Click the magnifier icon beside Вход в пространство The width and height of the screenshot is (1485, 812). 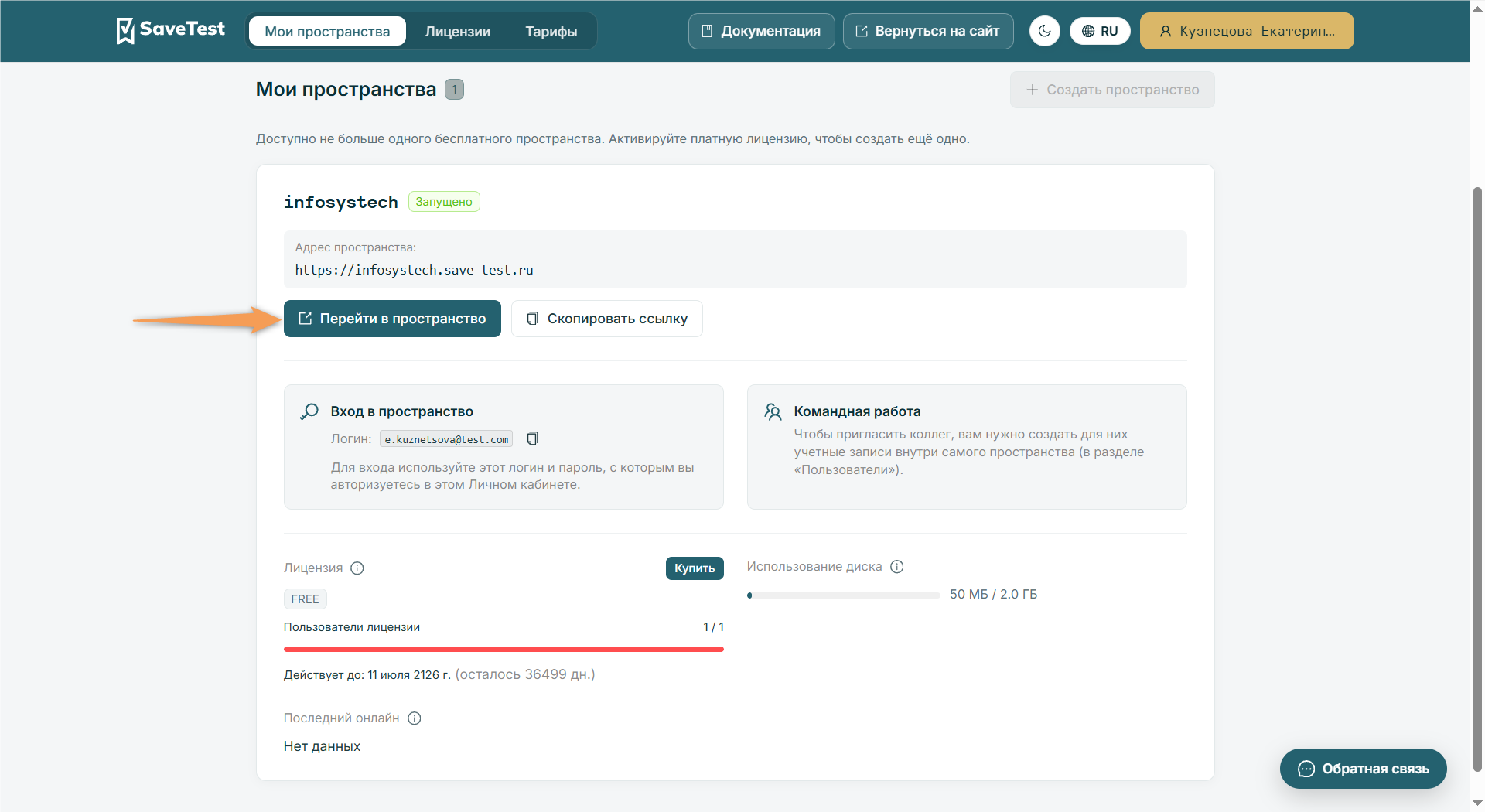[309, 411]
